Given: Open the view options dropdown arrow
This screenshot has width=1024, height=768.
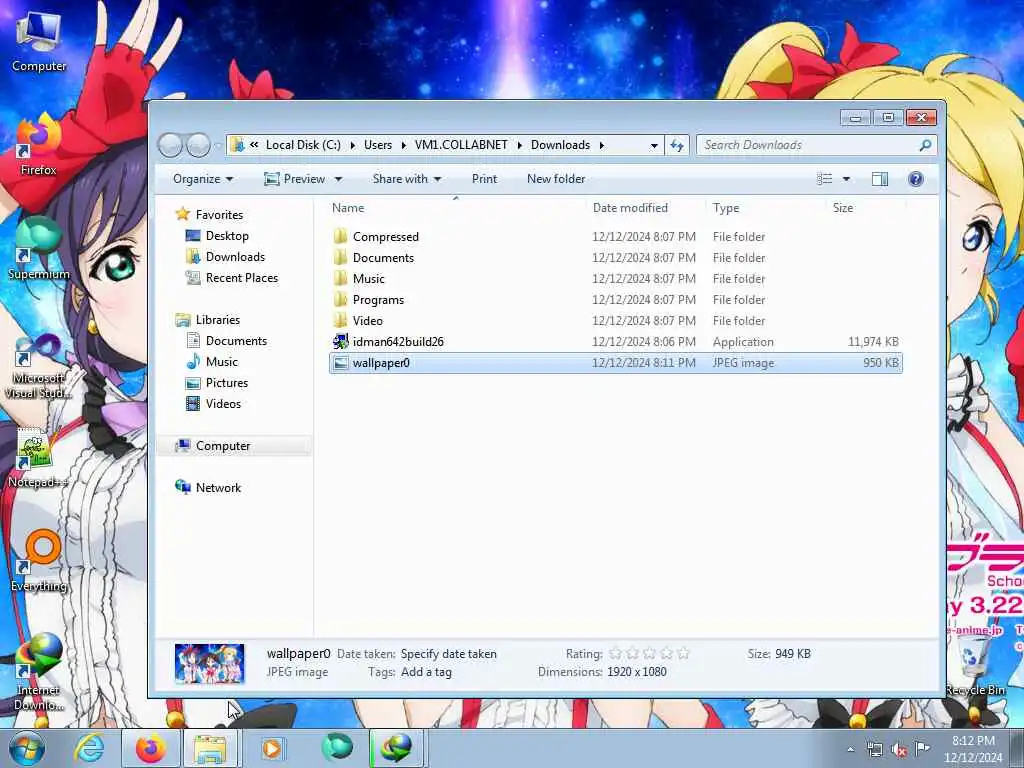Looking at the screenshot, I should tap(846, 179).
